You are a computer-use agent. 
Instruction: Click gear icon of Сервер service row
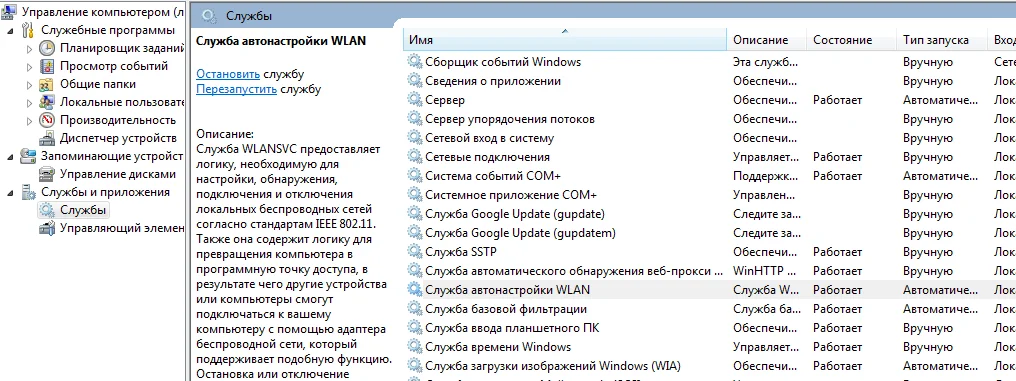coord(414,100)
